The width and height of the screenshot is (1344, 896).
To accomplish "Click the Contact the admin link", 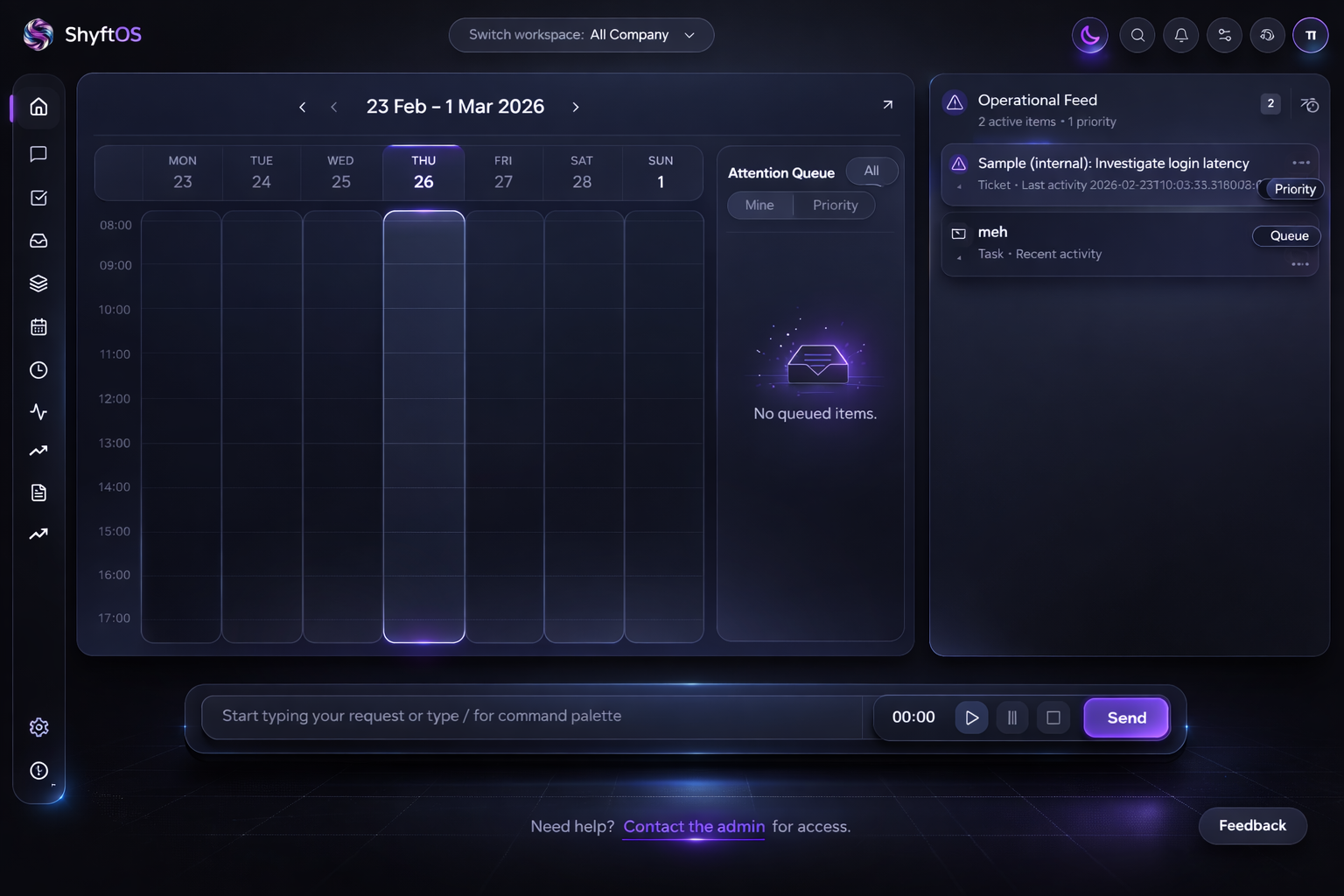I will pyautogui.click(x=693, y=826).
